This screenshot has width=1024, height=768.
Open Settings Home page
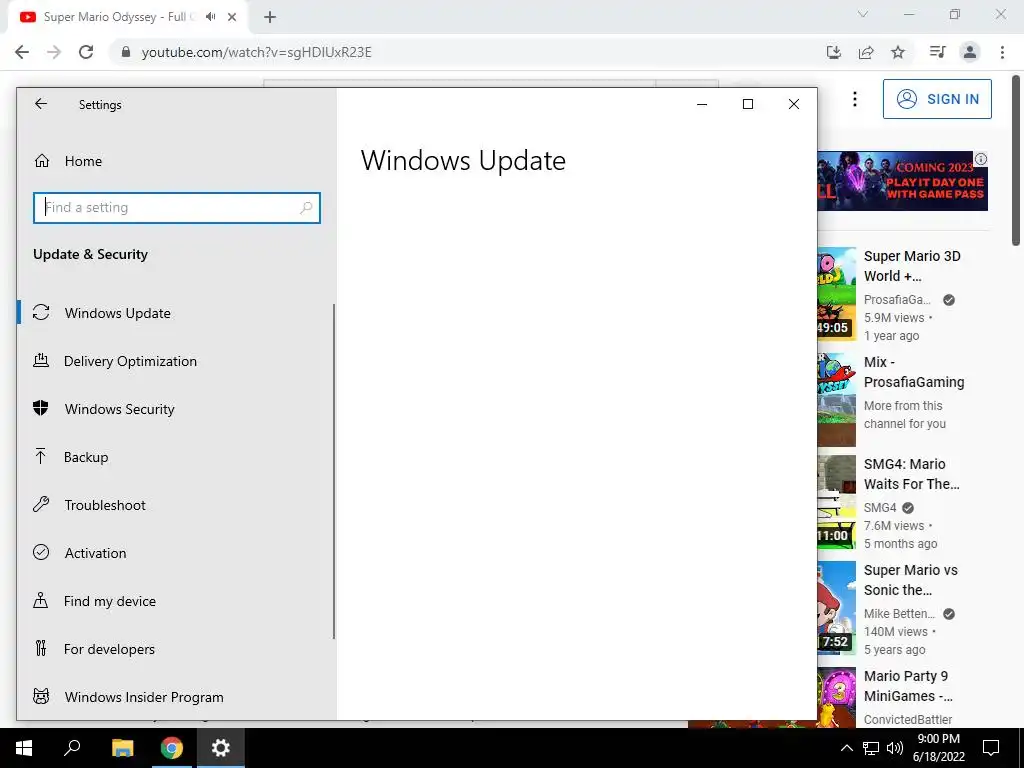83,161
